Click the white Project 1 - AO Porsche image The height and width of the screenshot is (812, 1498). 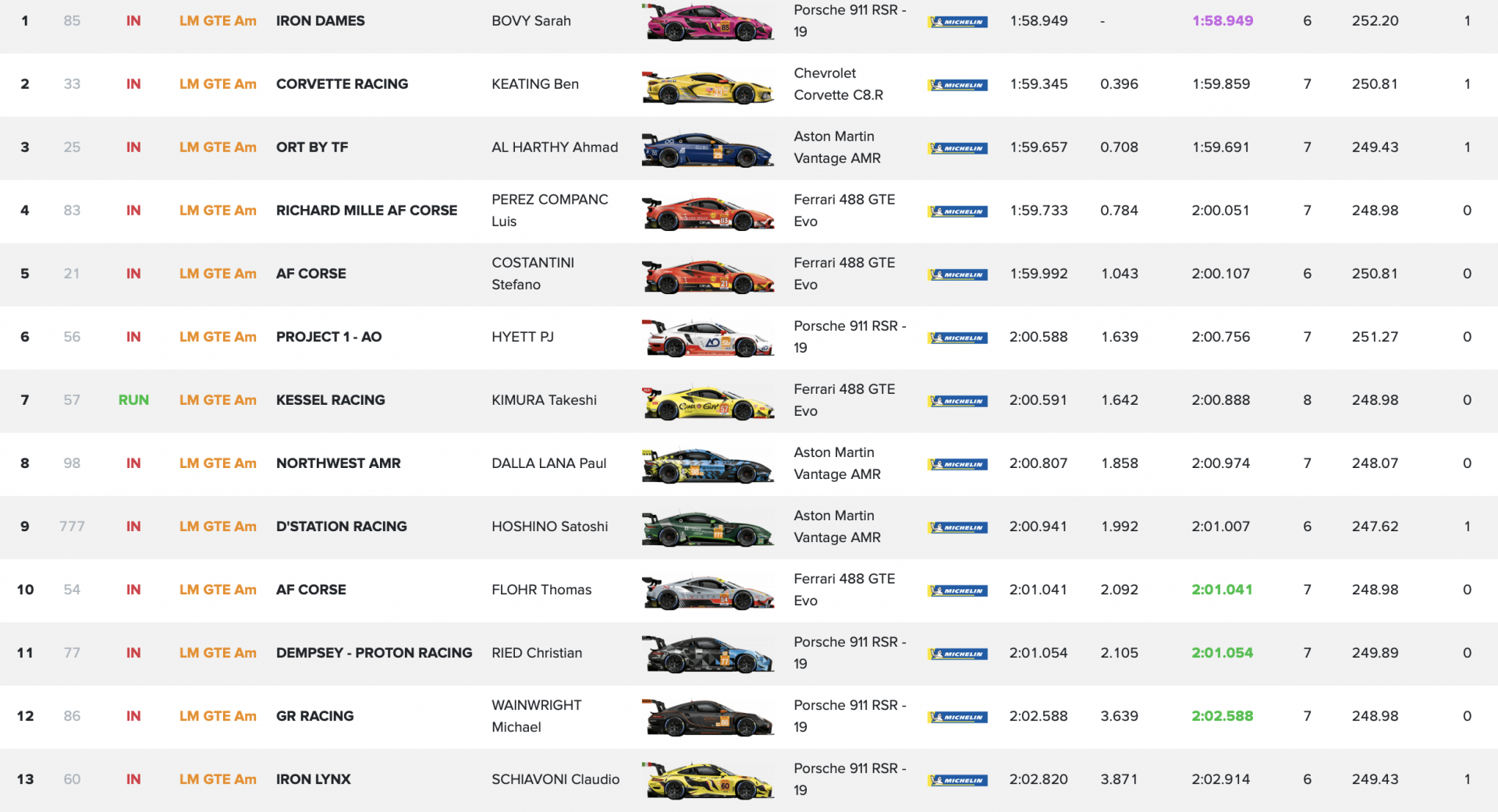708,339
